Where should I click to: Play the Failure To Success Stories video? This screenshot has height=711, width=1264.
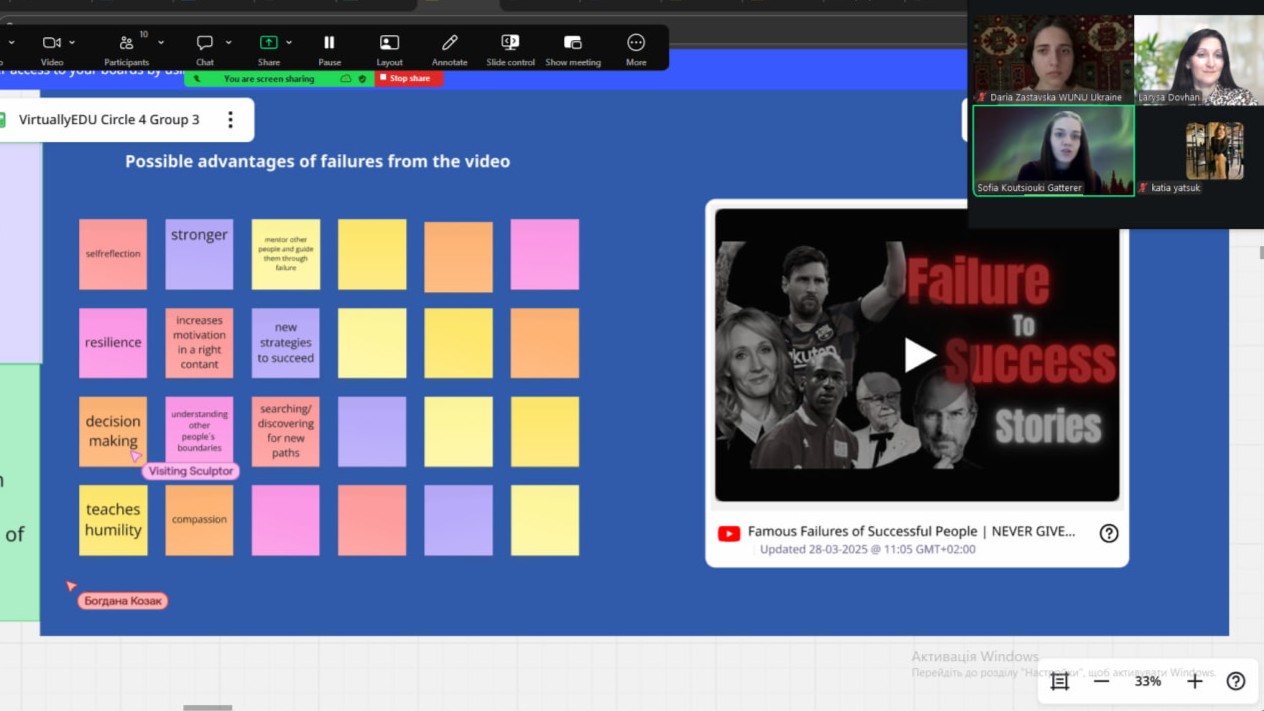[x=917, y=354]
